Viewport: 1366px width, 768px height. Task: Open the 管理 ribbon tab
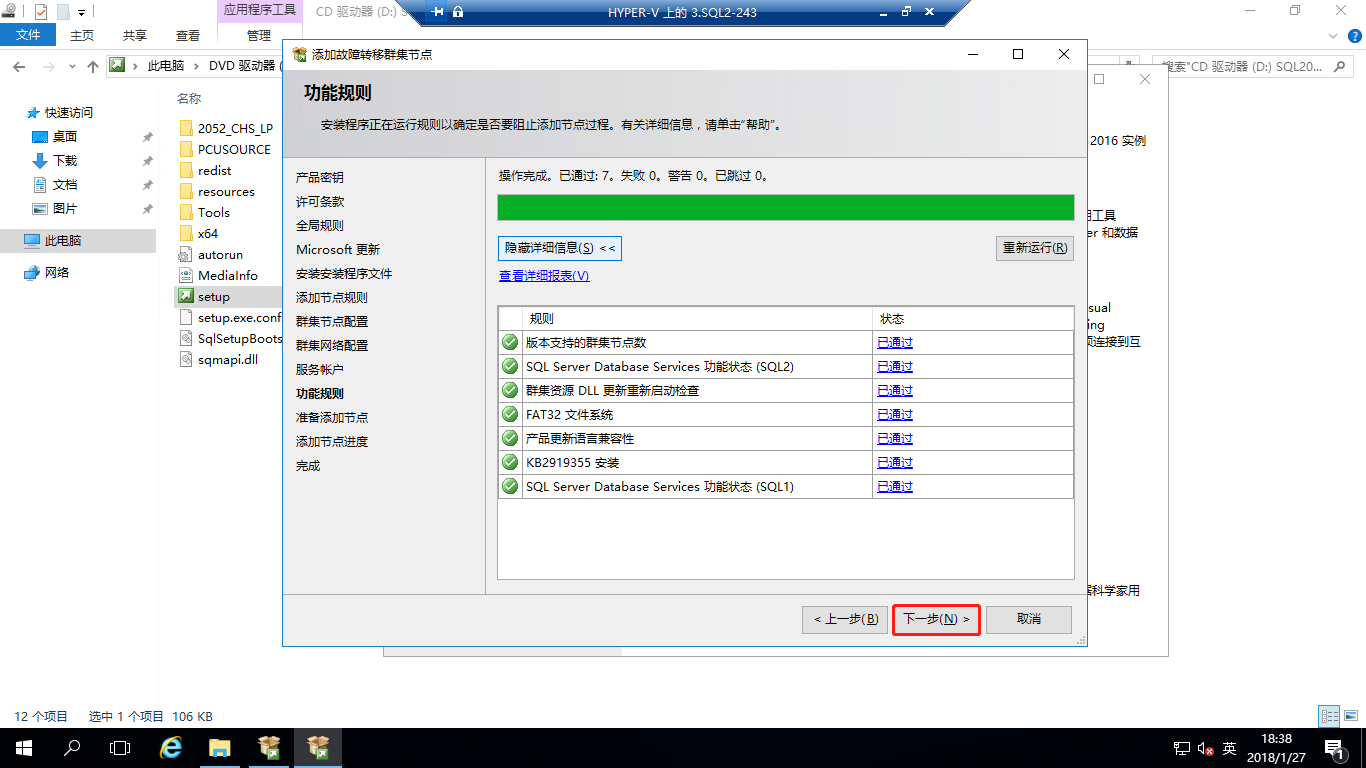(259, 35)
